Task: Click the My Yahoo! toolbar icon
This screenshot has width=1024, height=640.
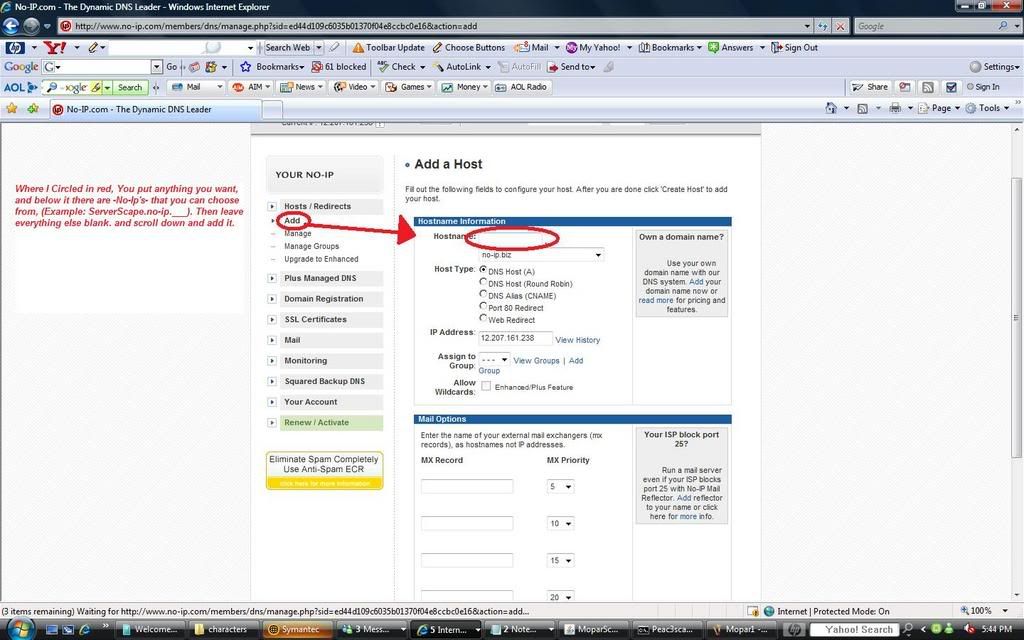Action: 571,48
